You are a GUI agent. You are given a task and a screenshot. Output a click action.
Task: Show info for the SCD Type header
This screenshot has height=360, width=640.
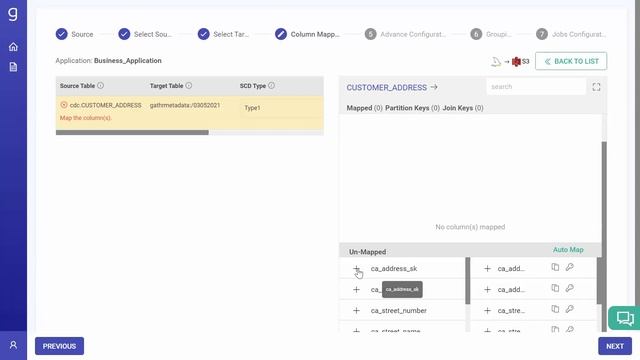click(271, 86)
